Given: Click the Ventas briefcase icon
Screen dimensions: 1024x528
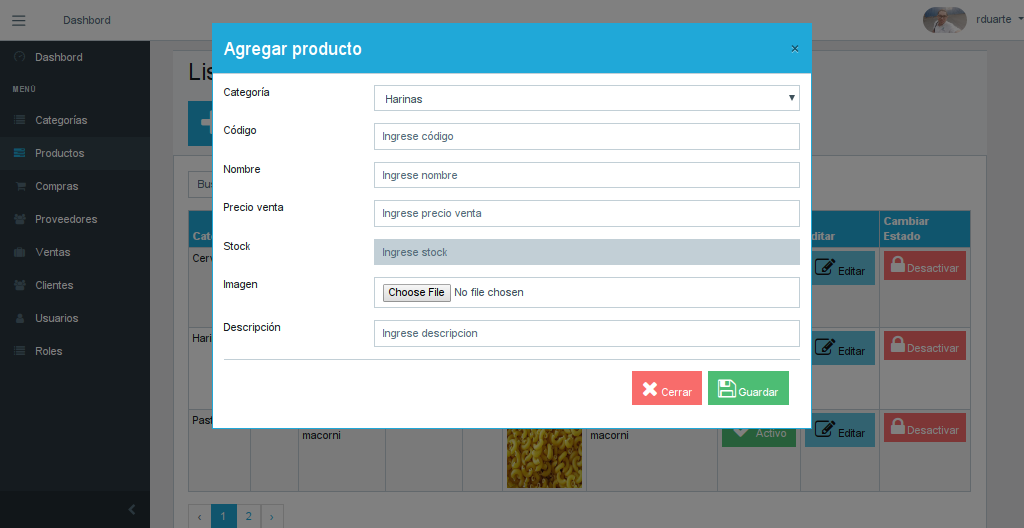Looking at the screenshot, I should click(x=20, y=252).
